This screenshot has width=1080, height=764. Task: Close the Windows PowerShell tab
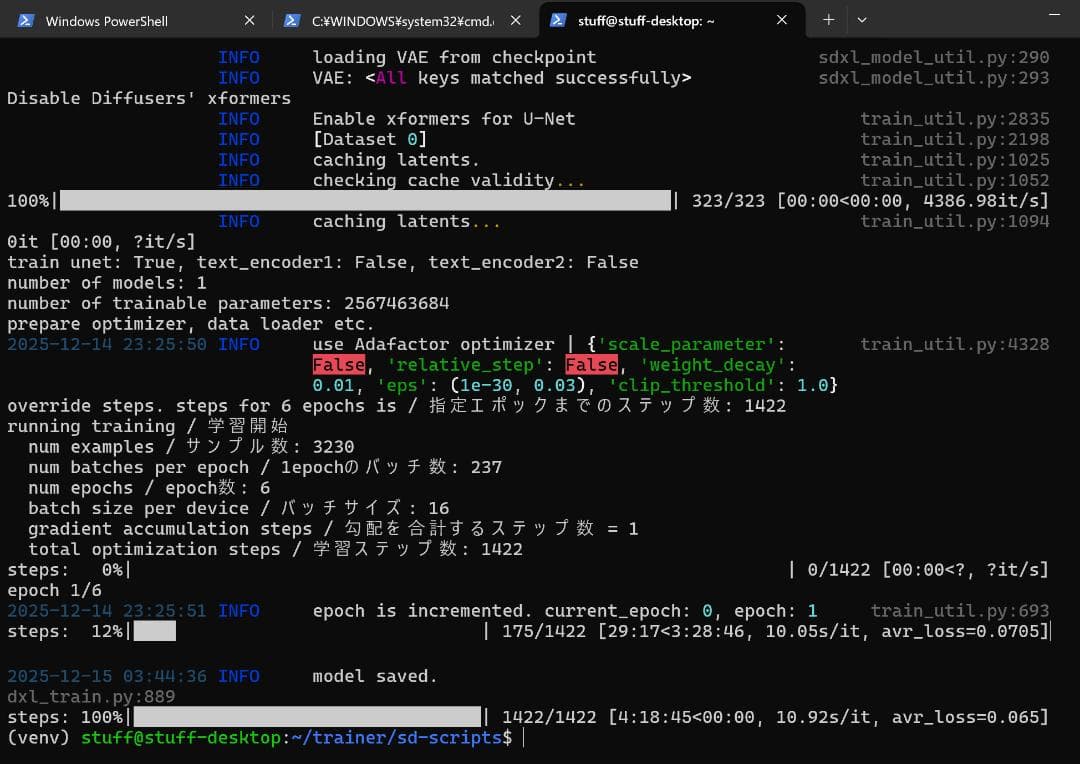(250, 20)
